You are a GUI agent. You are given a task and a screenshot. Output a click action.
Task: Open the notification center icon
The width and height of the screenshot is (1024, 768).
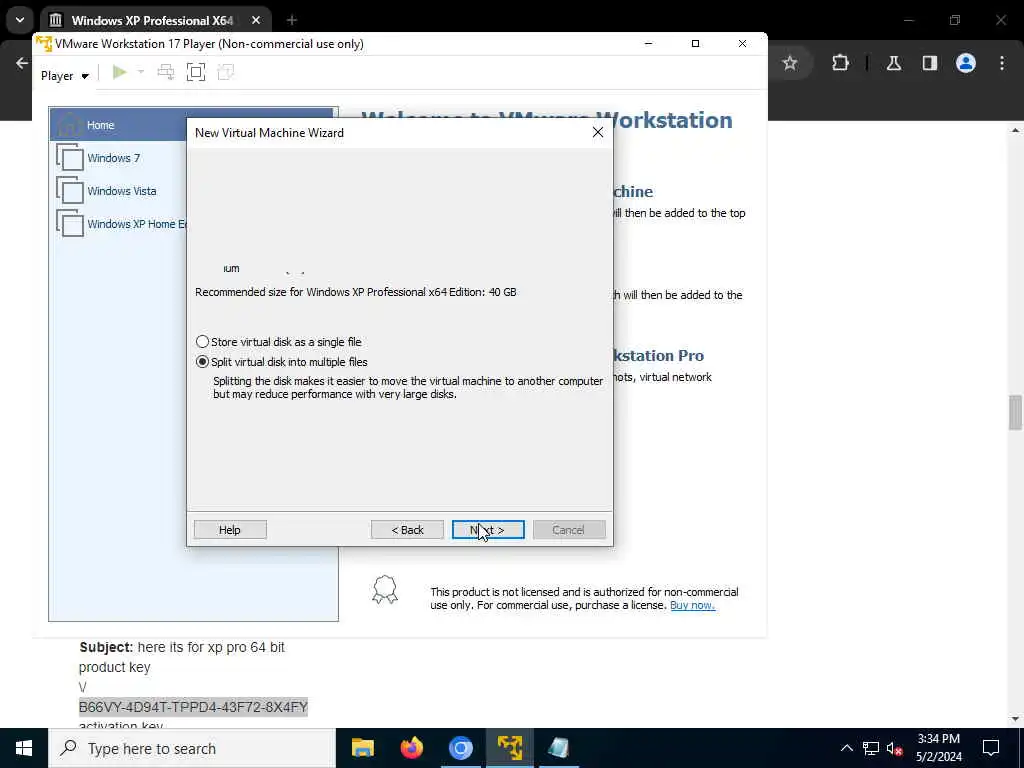(991, 748)
